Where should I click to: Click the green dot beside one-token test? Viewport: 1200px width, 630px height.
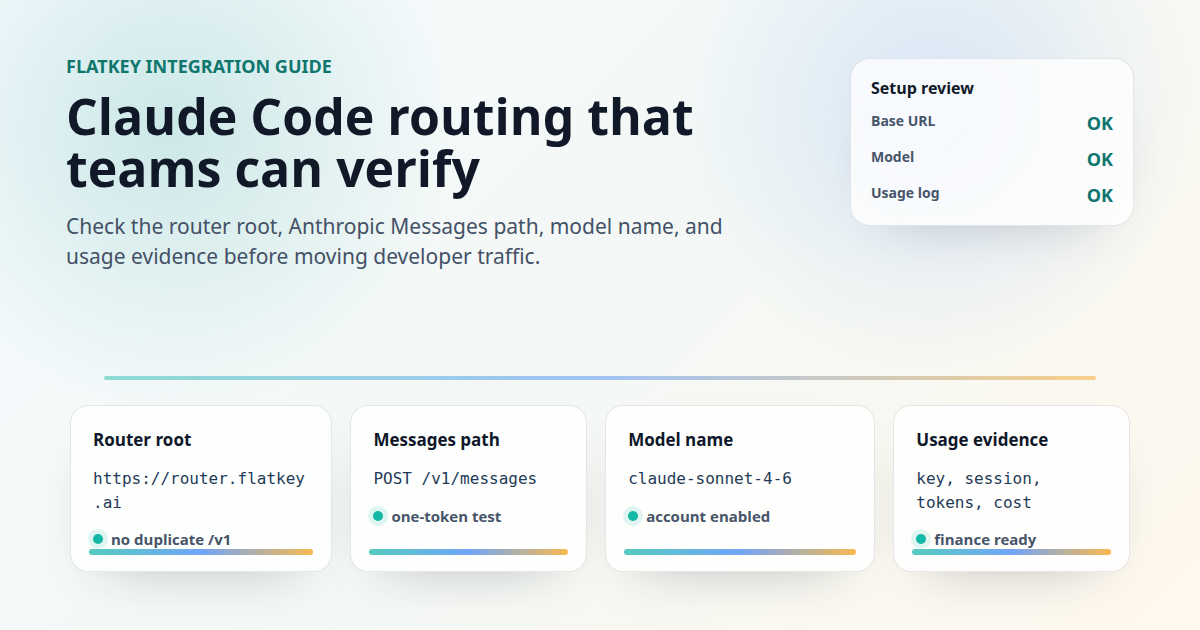[x=378, y=516]
